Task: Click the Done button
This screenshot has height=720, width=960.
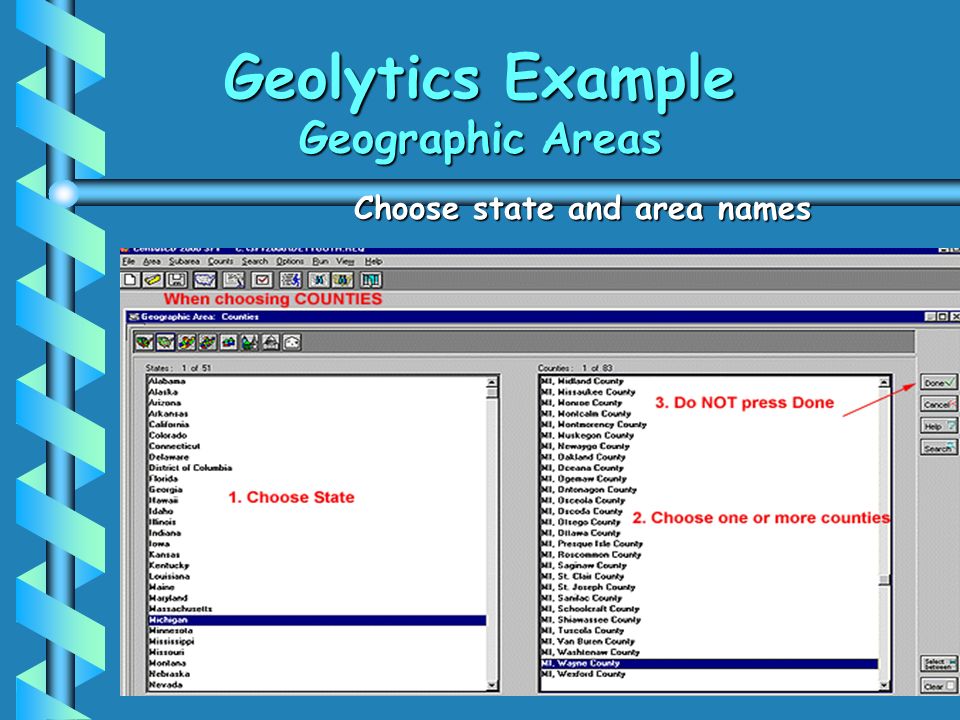Action: pos(939,383)
